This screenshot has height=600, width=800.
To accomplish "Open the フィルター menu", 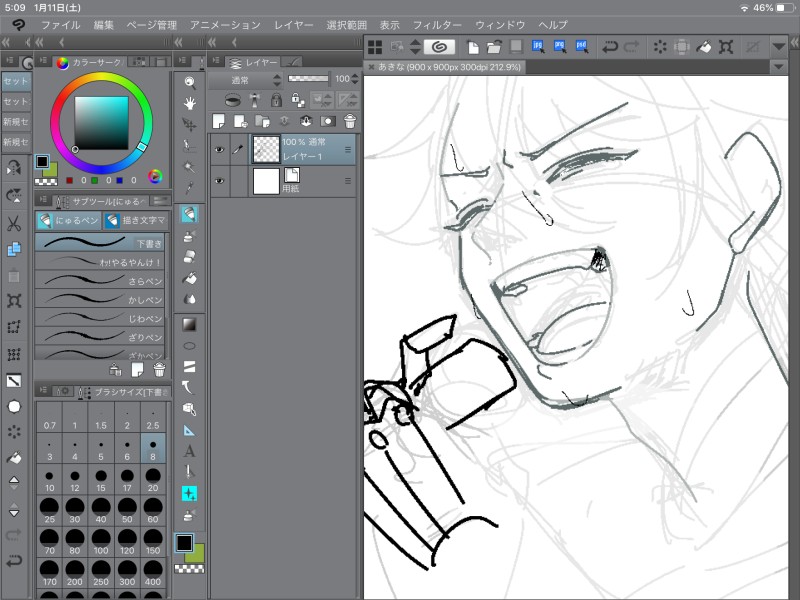I will tap(437, 24).
